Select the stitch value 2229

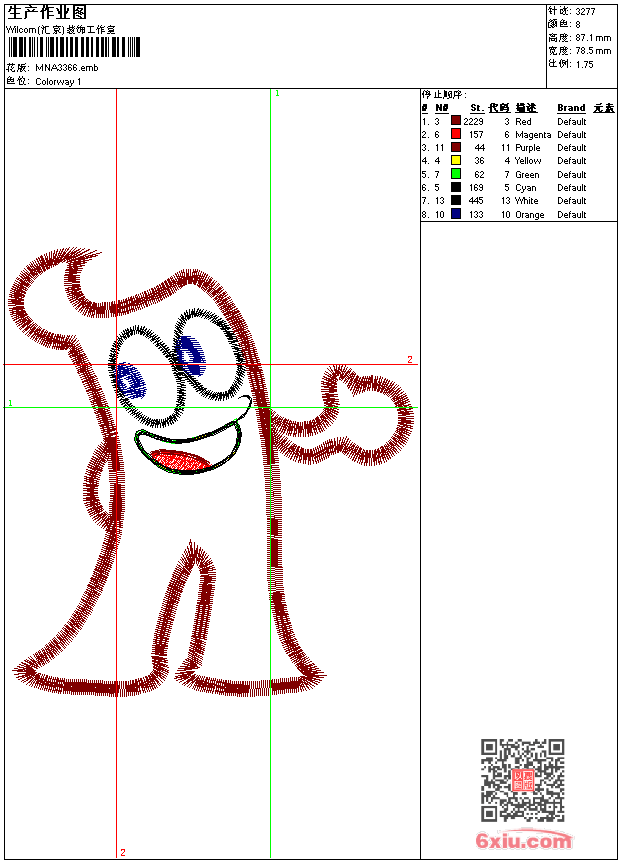pos(474,122)
